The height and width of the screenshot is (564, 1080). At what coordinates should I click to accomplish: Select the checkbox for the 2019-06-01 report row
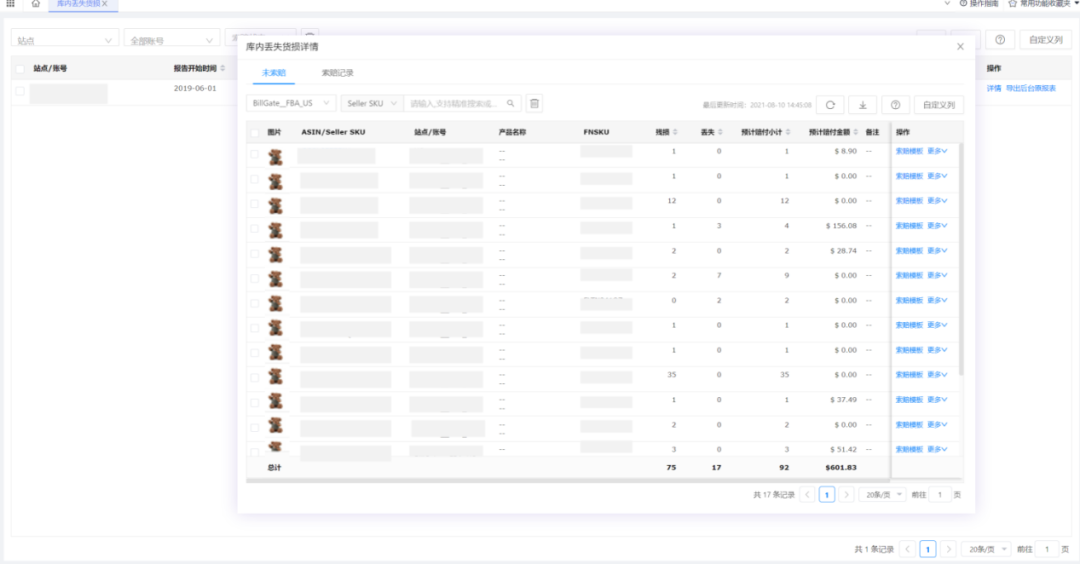coord(20,91)
